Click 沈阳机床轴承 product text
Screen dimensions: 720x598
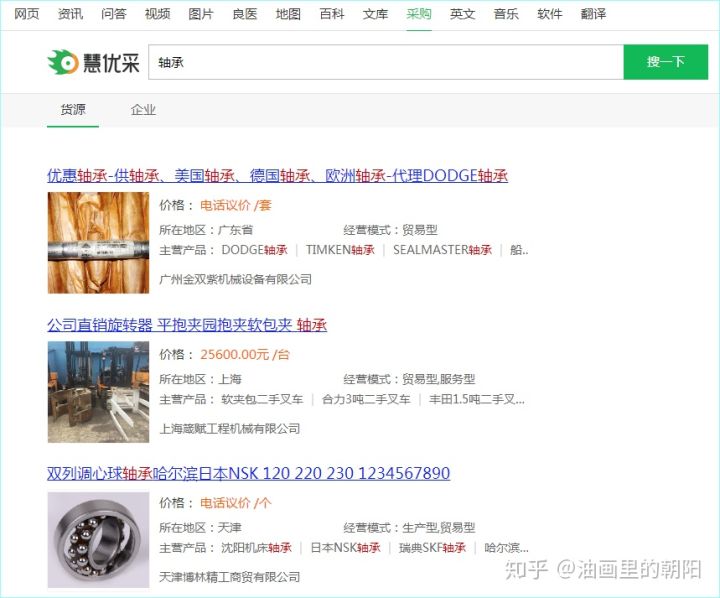[256, 547]
